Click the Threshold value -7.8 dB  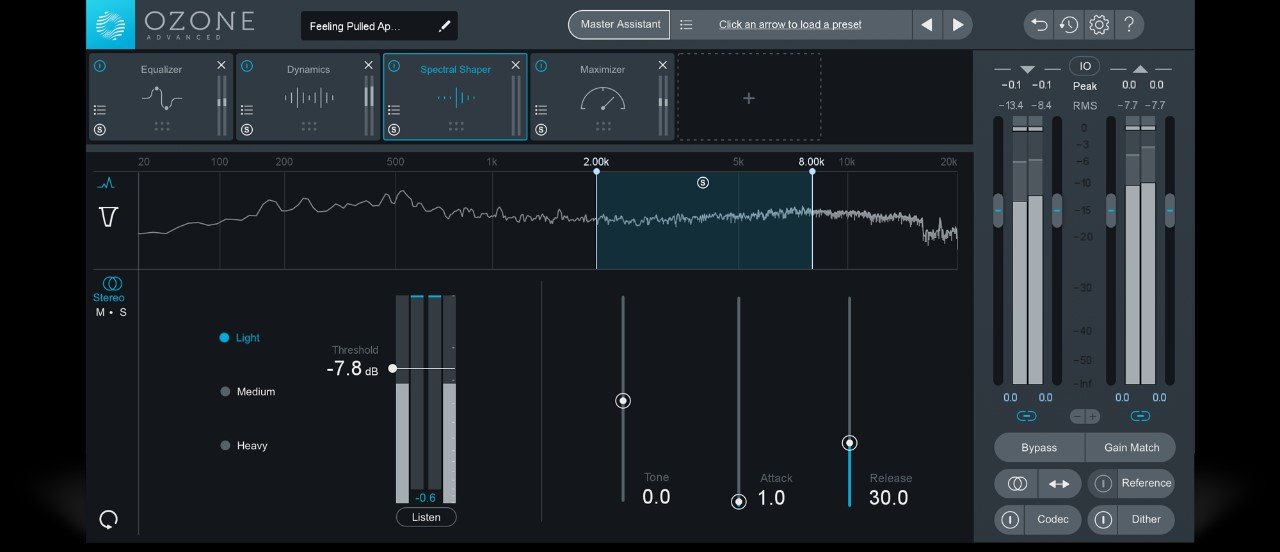[x=352, y=369]
